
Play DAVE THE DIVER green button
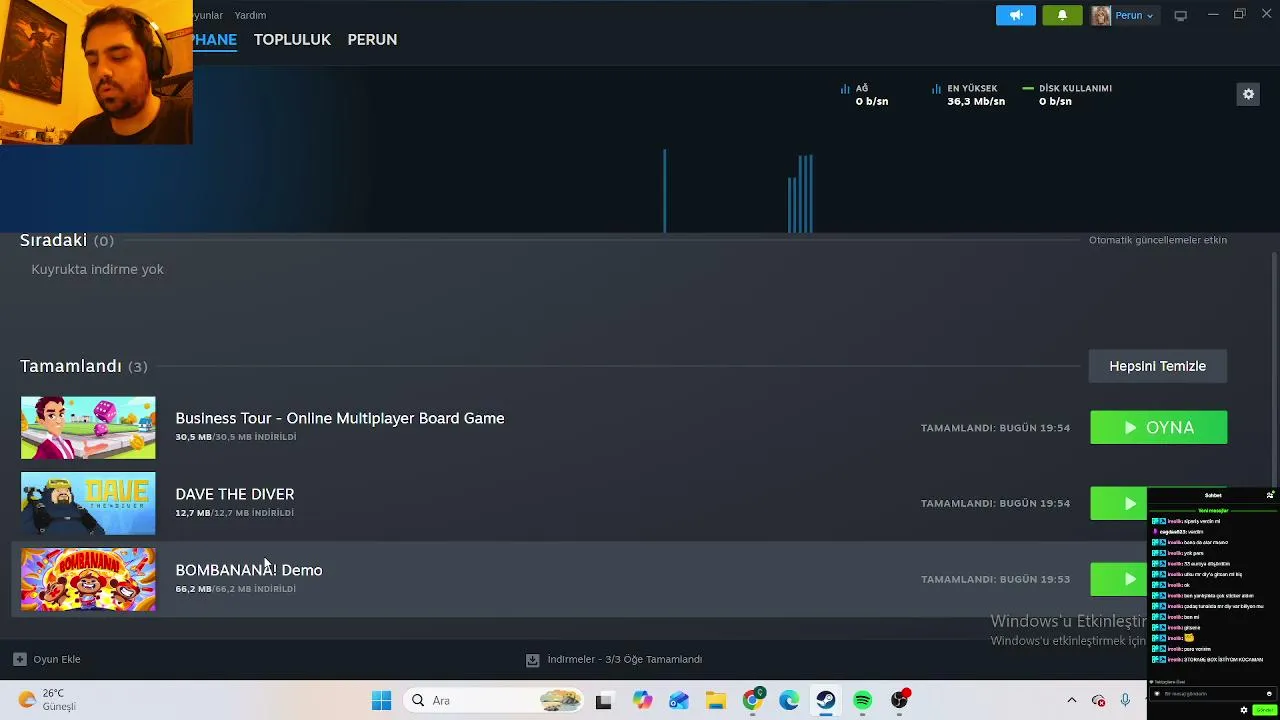point(1118,503)
